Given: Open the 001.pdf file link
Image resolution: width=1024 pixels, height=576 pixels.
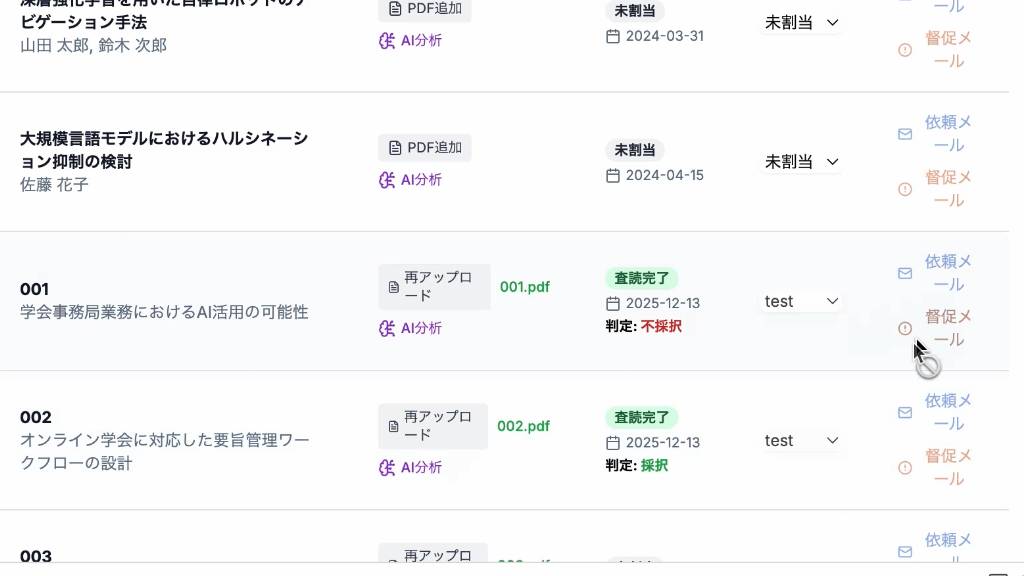Looking at the screenshot, I should pyautogui.click(x=525, y=287).
